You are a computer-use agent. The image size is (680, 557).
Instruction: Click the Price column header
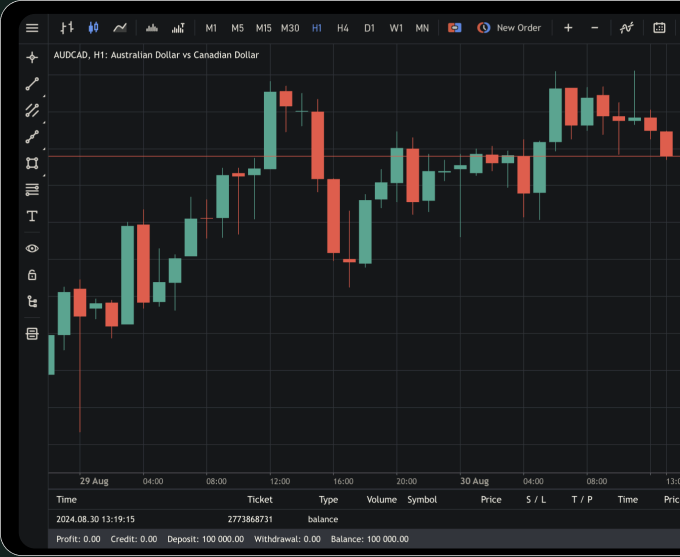click(x=491, y=500)
